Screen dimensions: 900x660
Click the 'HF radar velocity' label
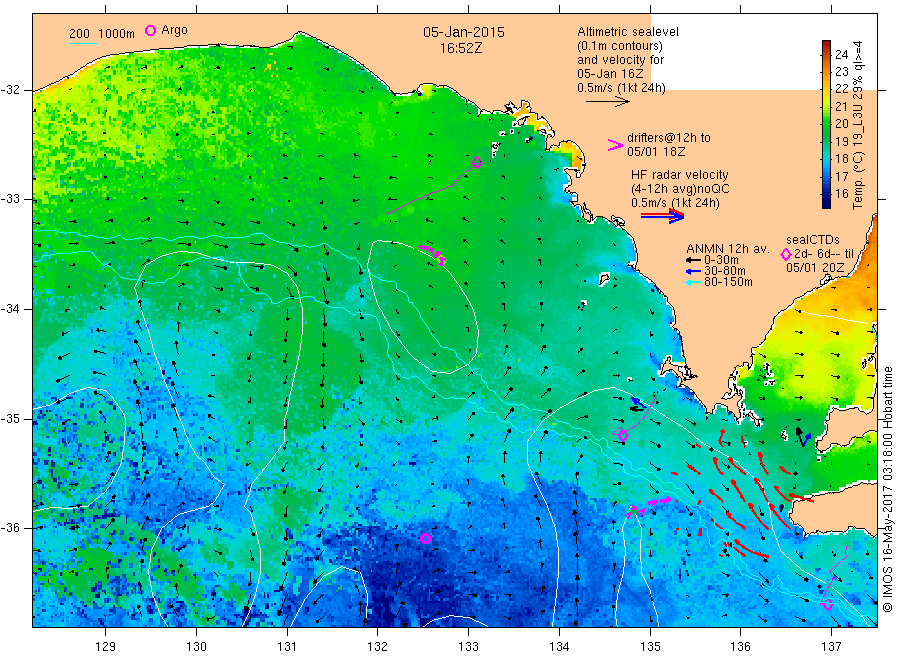pyautogui.click(x=680, y=175)
